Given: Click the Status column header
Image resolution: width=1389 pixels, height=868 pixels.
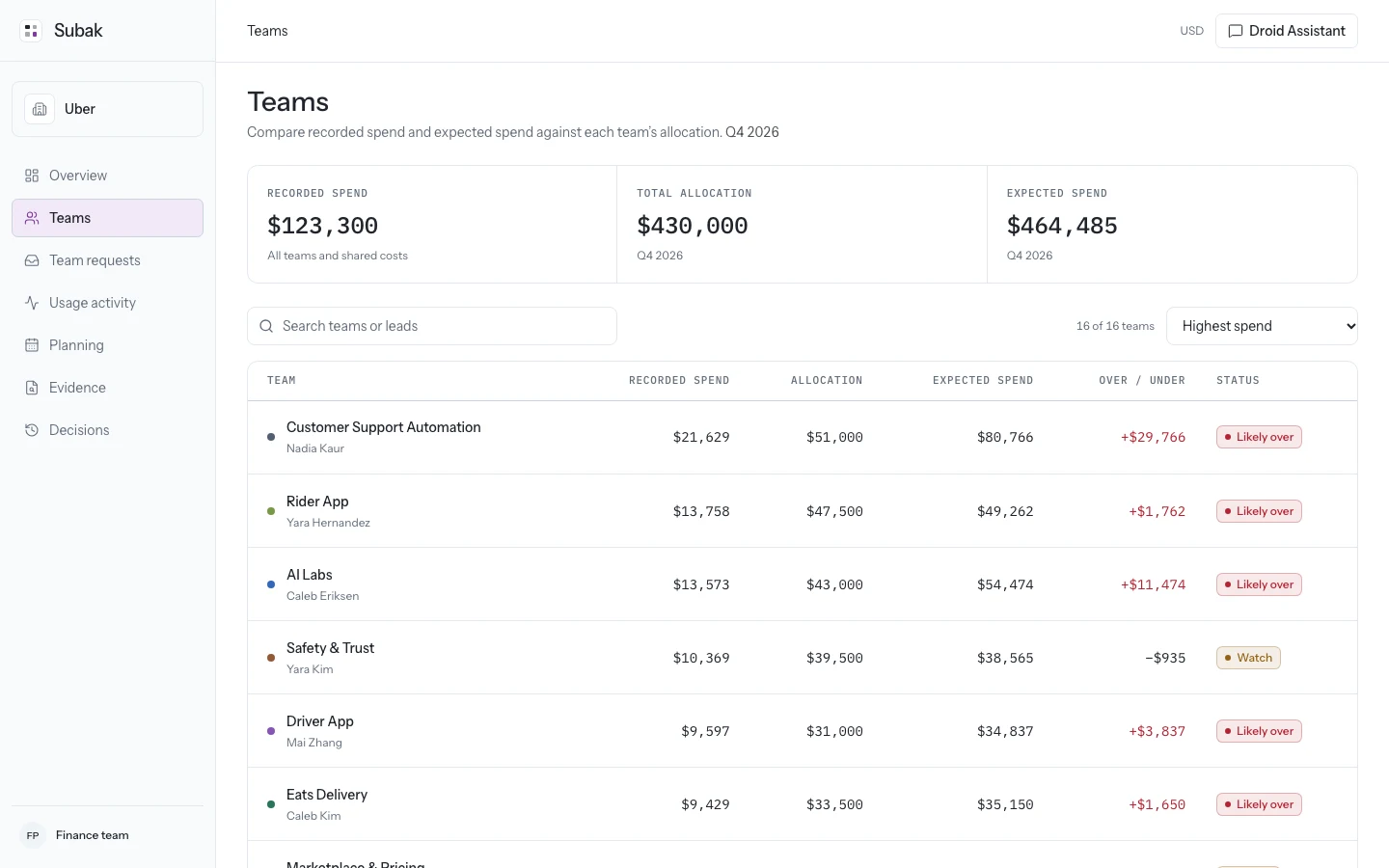Looking at the screenshot, I should click(1238, 381).
